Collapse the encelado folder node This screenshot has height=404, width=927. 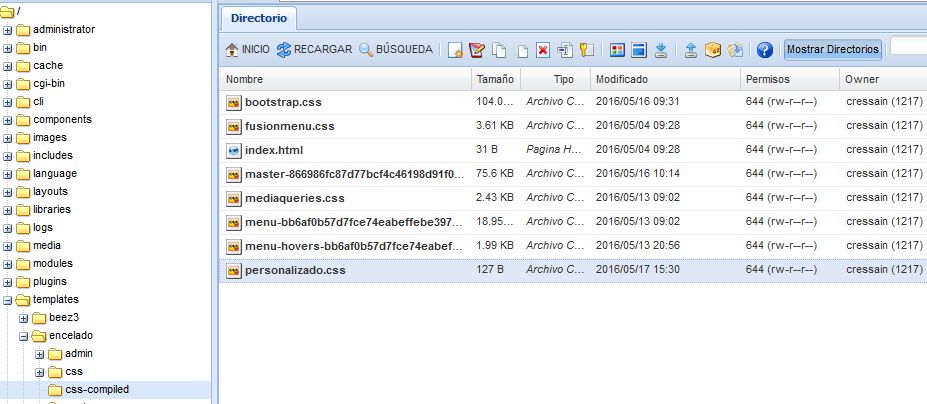(24, 337)
